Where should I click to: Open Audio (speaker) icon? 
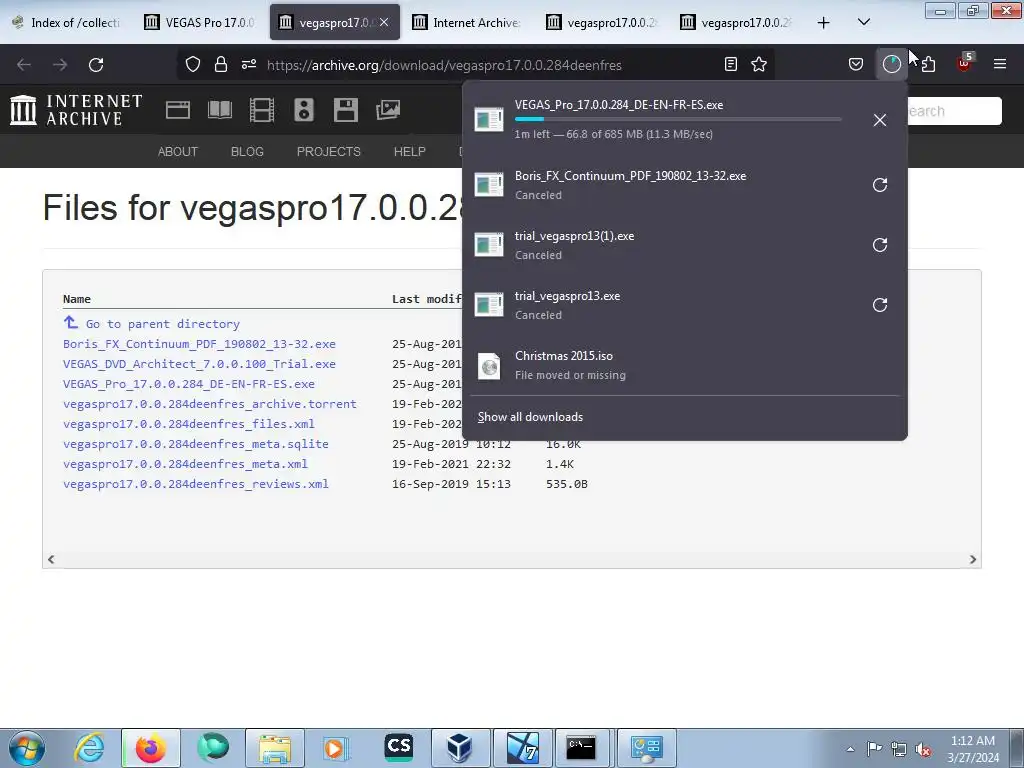(x=304, y=110)
